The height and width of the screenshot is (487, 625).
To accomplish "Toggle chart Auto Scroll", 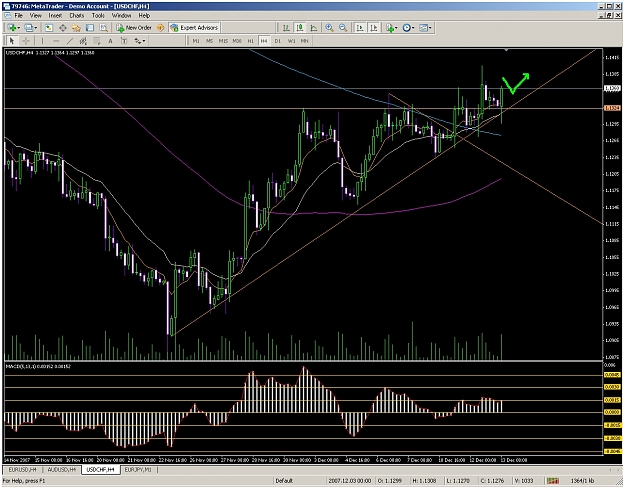I will 360,28.
